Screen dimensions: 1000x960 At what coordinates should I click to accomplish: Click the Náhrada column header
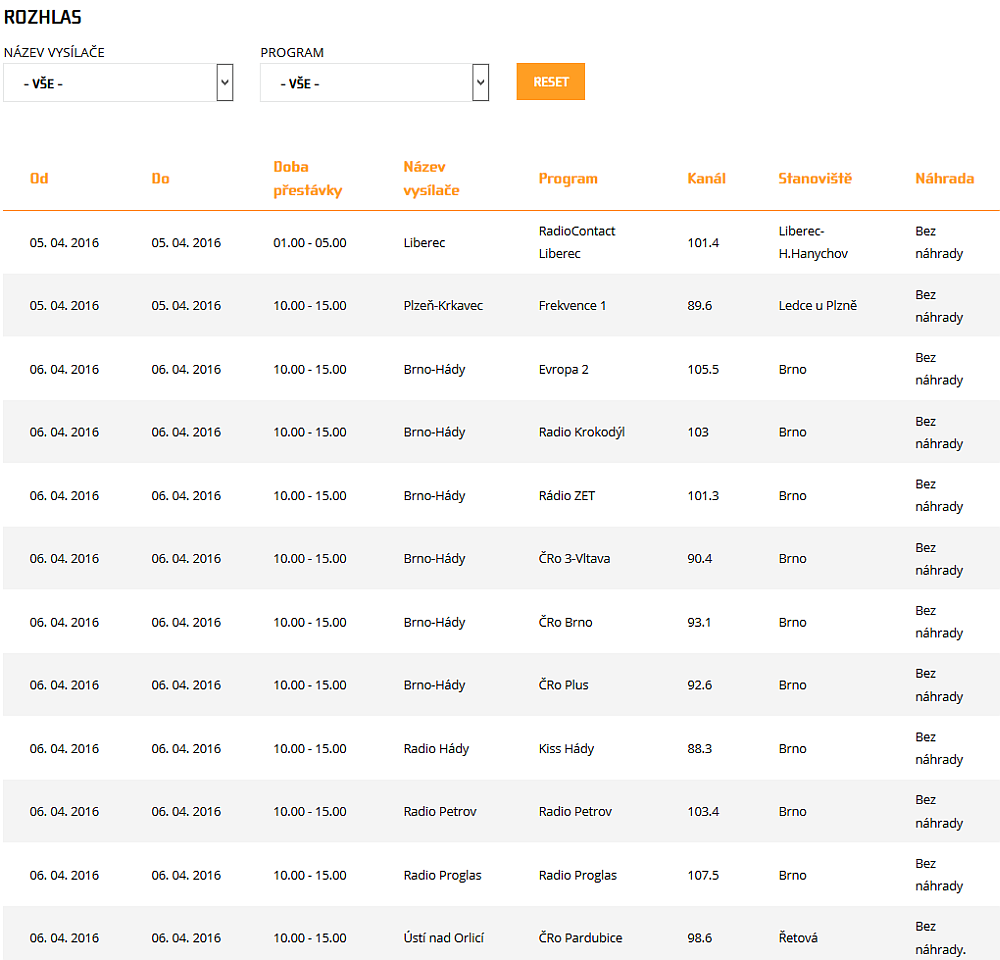944,179
